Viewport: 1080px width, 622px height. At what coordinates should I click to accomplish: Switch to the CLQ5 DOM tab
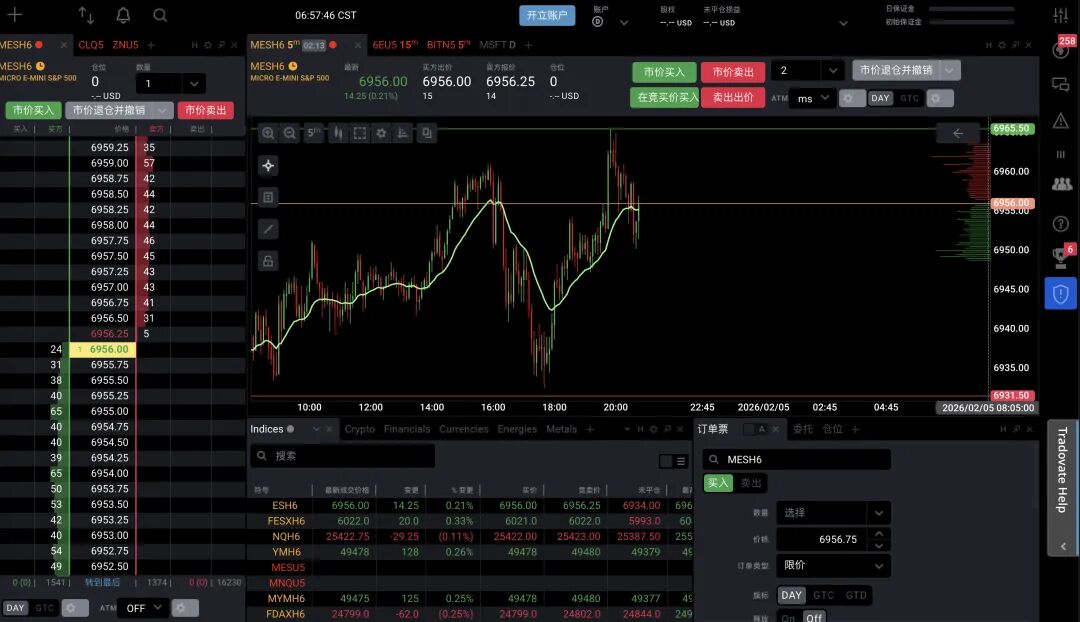(x=91, y=45)
